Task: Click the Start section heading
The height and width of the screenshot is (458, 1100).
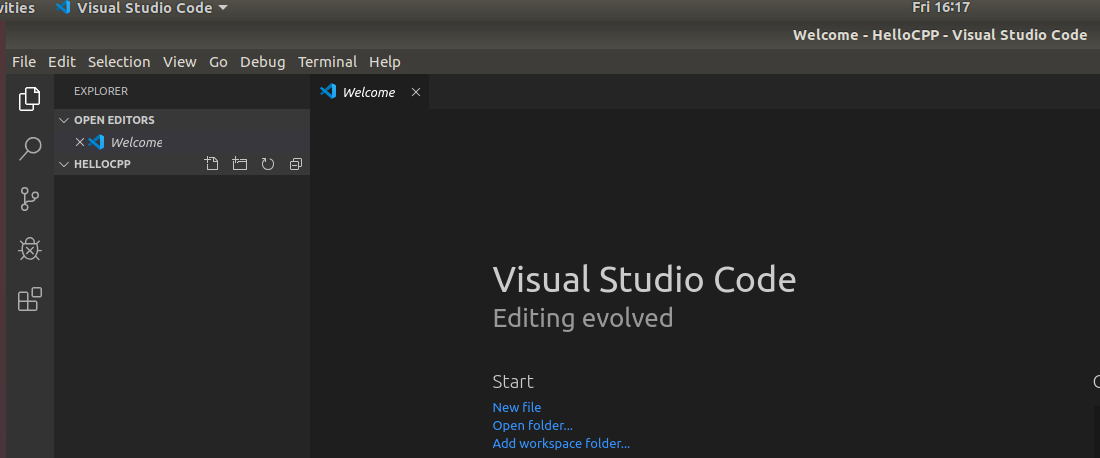Action: [x=513, y=382]
